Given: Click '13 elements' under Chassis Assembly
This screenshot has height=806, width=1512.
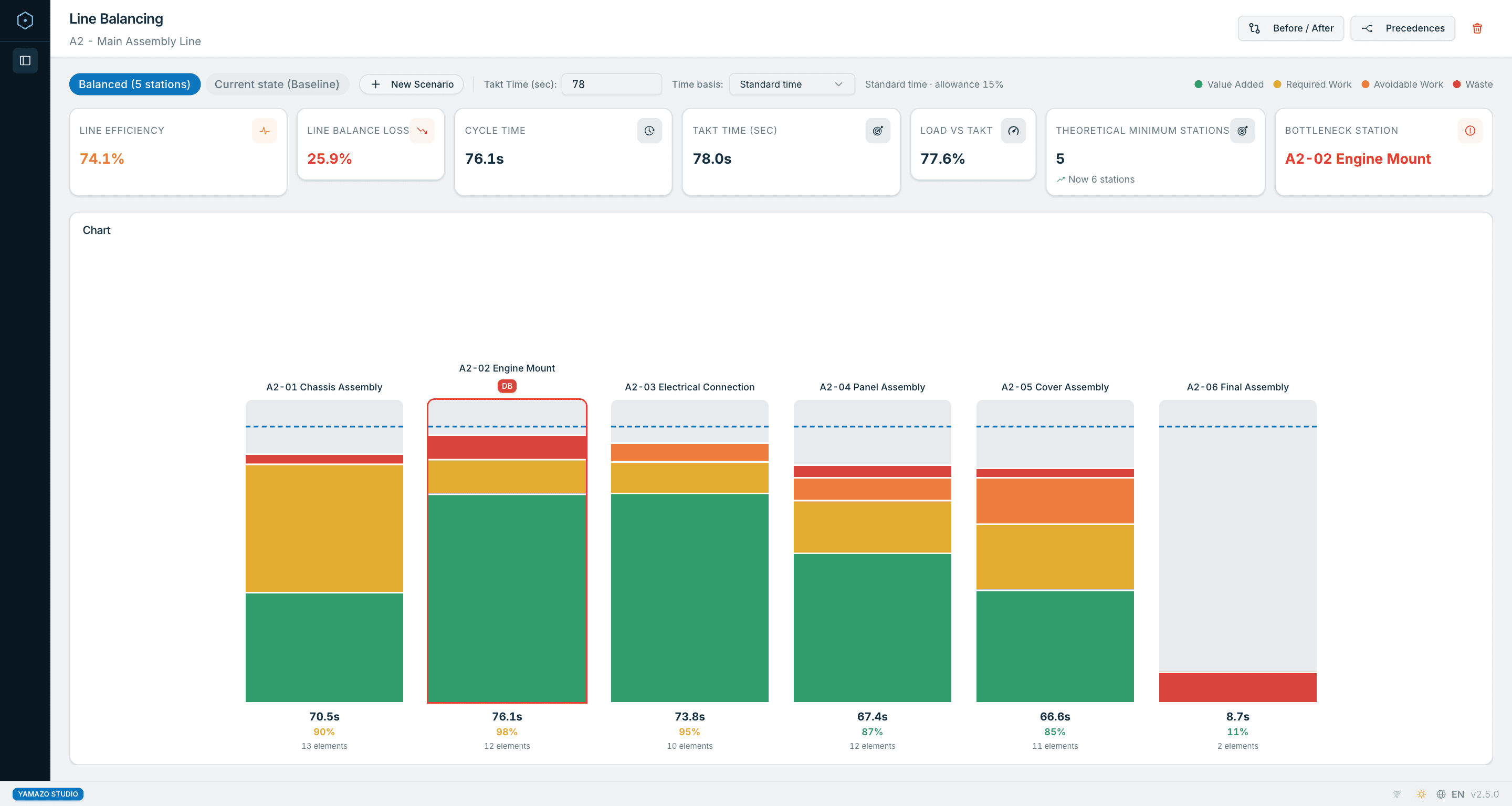Looking at the screenshot, I should (x=324, y=746).
